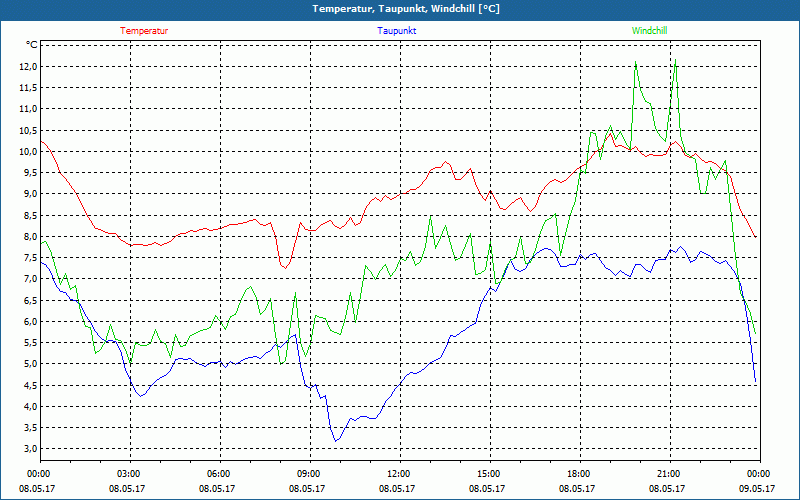
Task: Click the blue Taupunkt minimum near 10:00
Action: [x=336, y=441]
